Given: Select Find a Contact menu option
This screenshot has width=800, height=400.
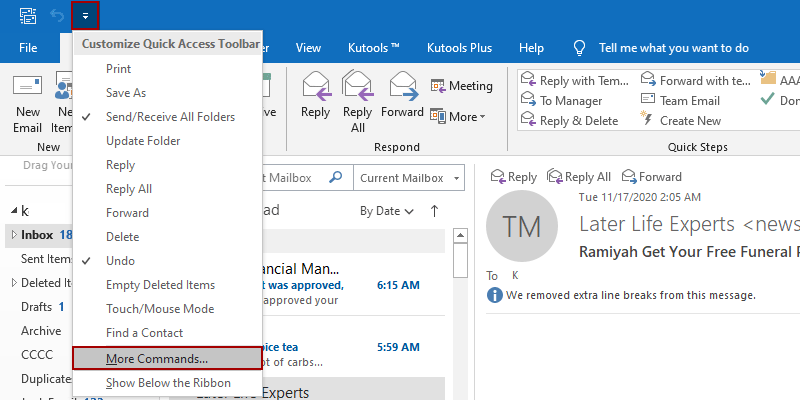Looking at the screenshot, I should click(167, 333).
